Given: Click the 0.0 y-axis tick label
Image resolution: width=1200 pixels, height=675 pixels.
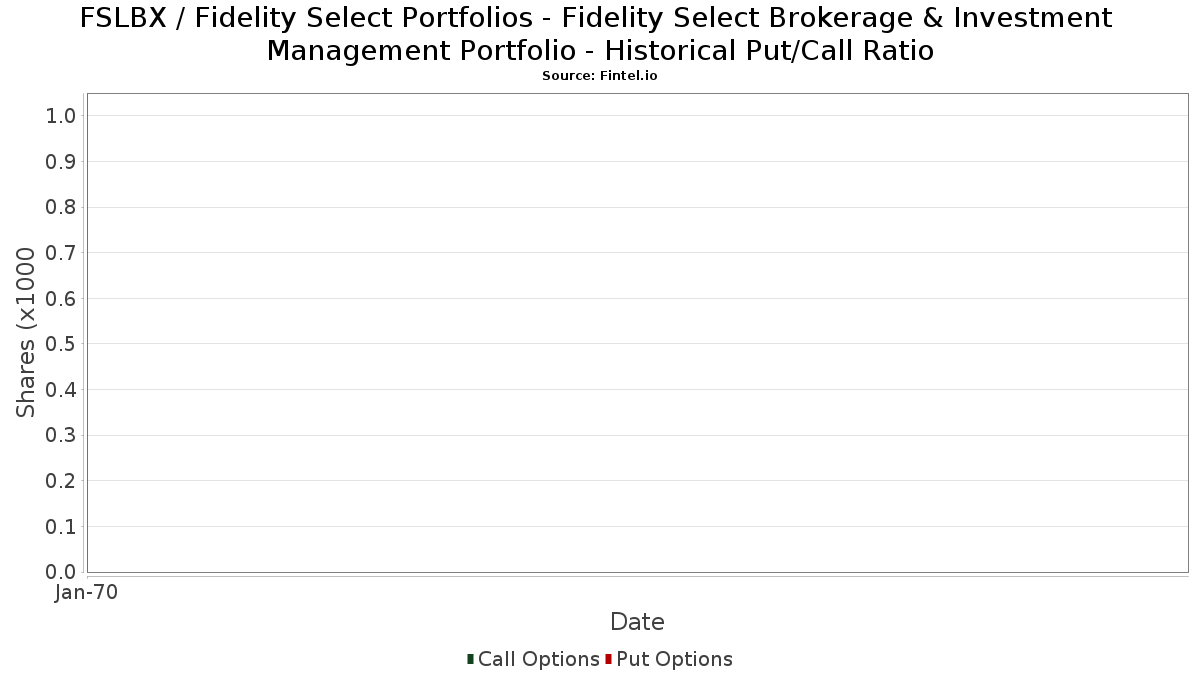Looking at the screenshot, I should (x=61, y=572).
